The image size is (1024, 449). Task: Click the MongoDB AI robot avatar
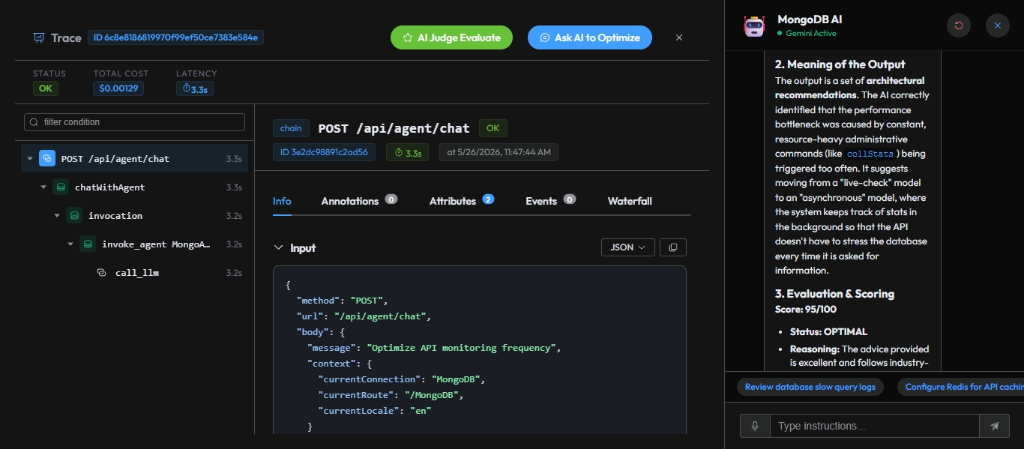(754, 25)
